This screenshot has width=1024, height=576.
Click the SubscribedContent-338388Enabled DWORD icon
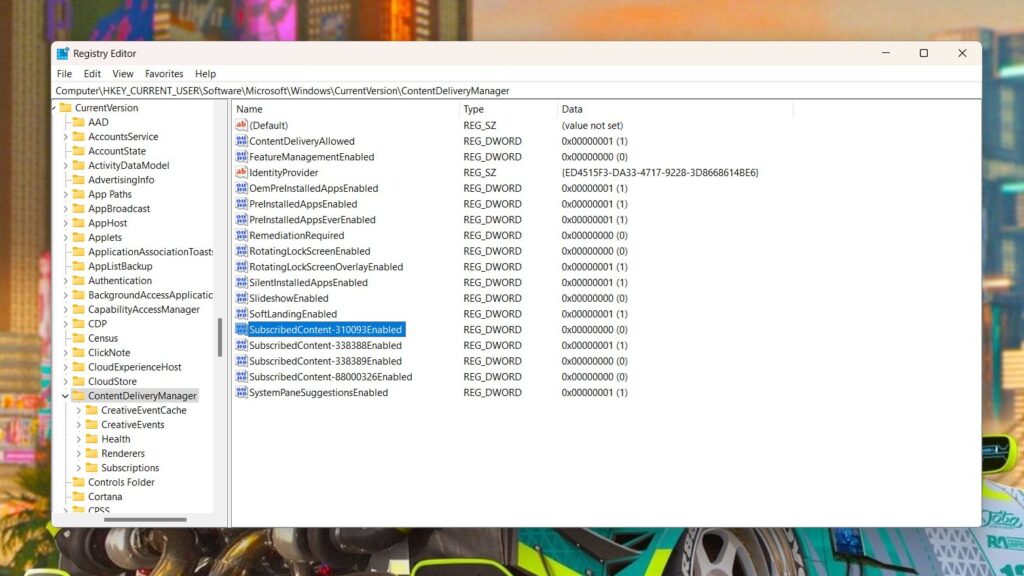241,345
